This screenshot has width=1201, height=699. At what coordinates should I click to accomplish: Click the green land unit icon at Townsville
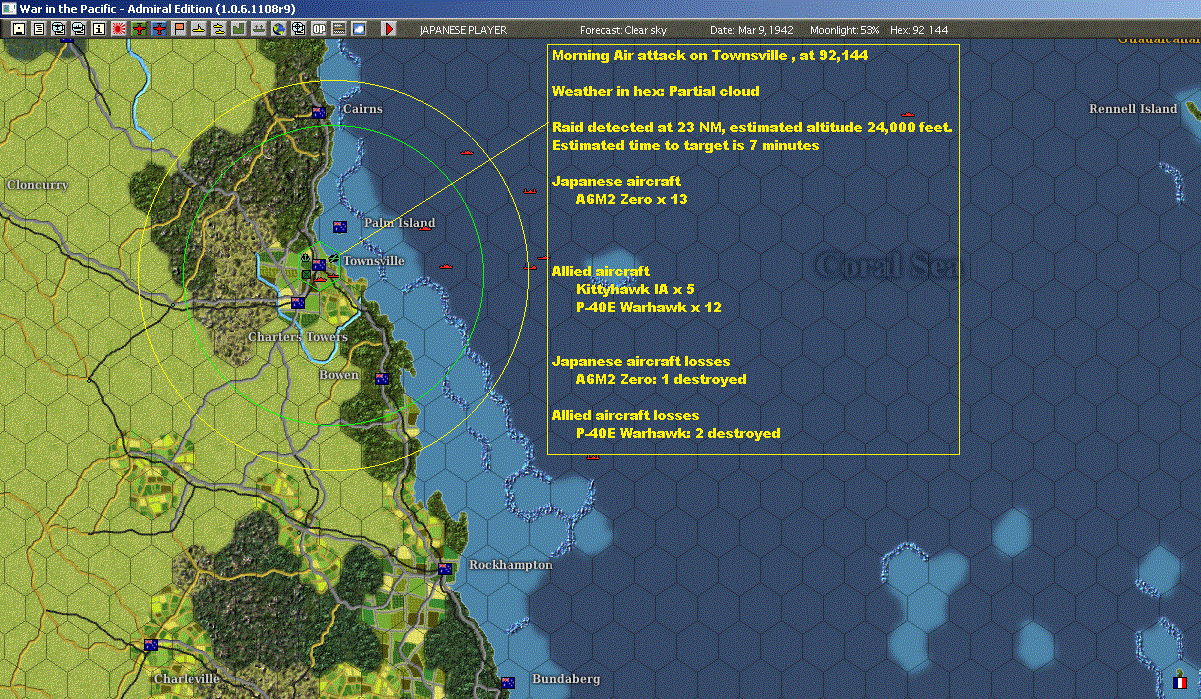point(306,274)
